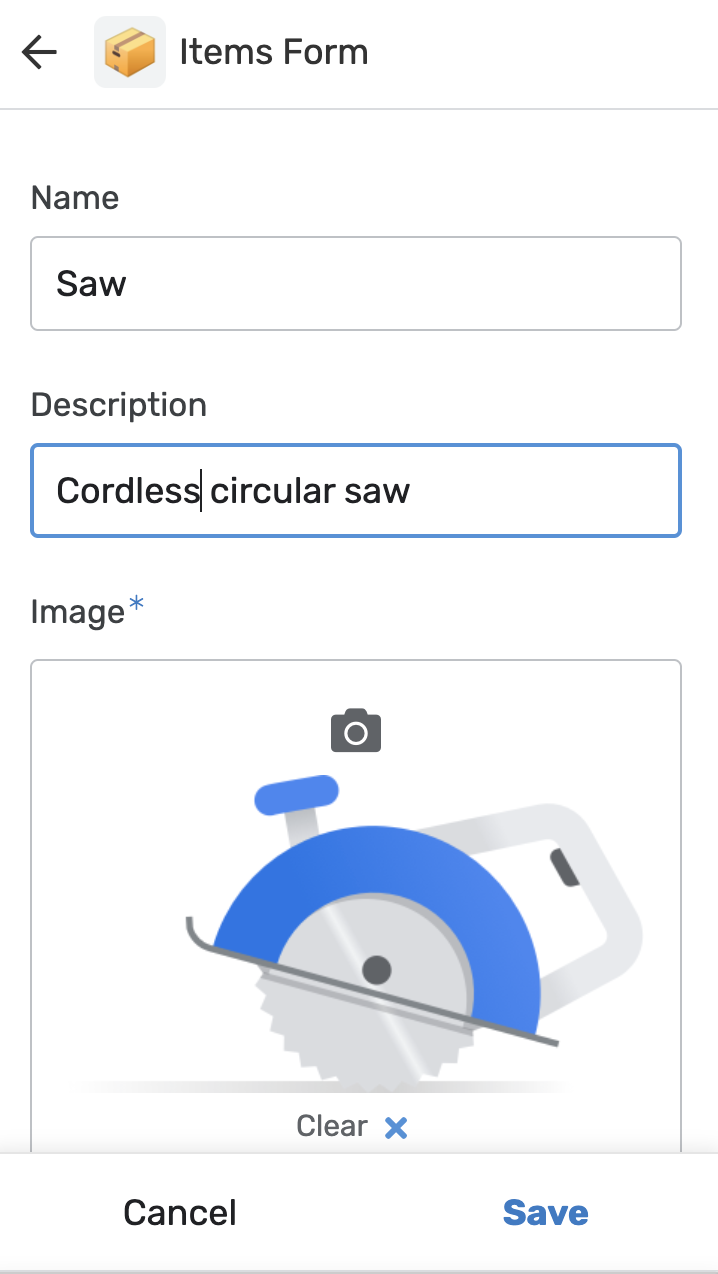This screenshot has height=1274, width=718.
Task: Click the Description field label
Action: pyautogui.click(x=119, y=405)
